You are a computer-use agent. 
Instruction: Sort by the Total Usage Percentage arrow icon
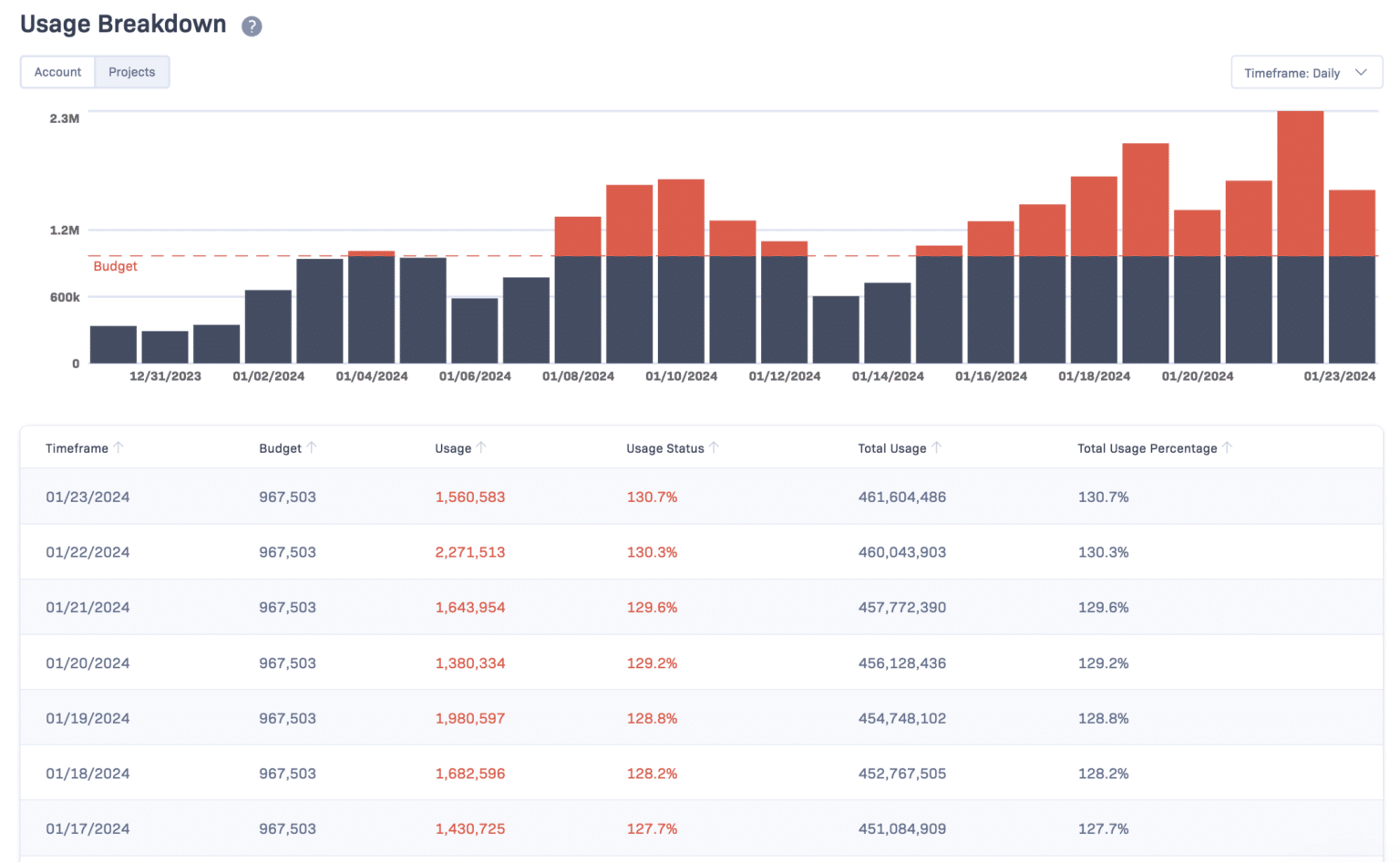1229,447
